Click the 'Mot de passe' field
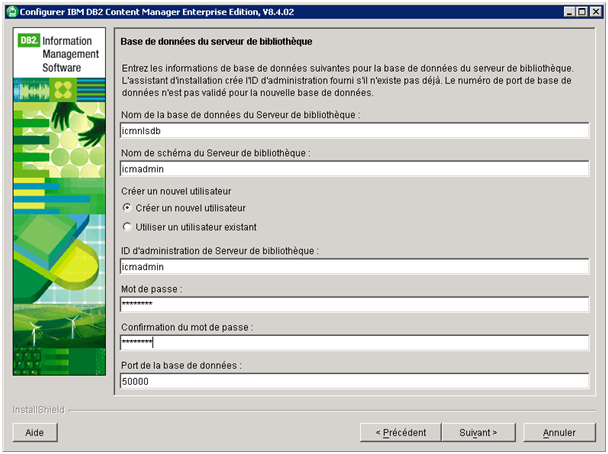 click(x=354, y=304)
